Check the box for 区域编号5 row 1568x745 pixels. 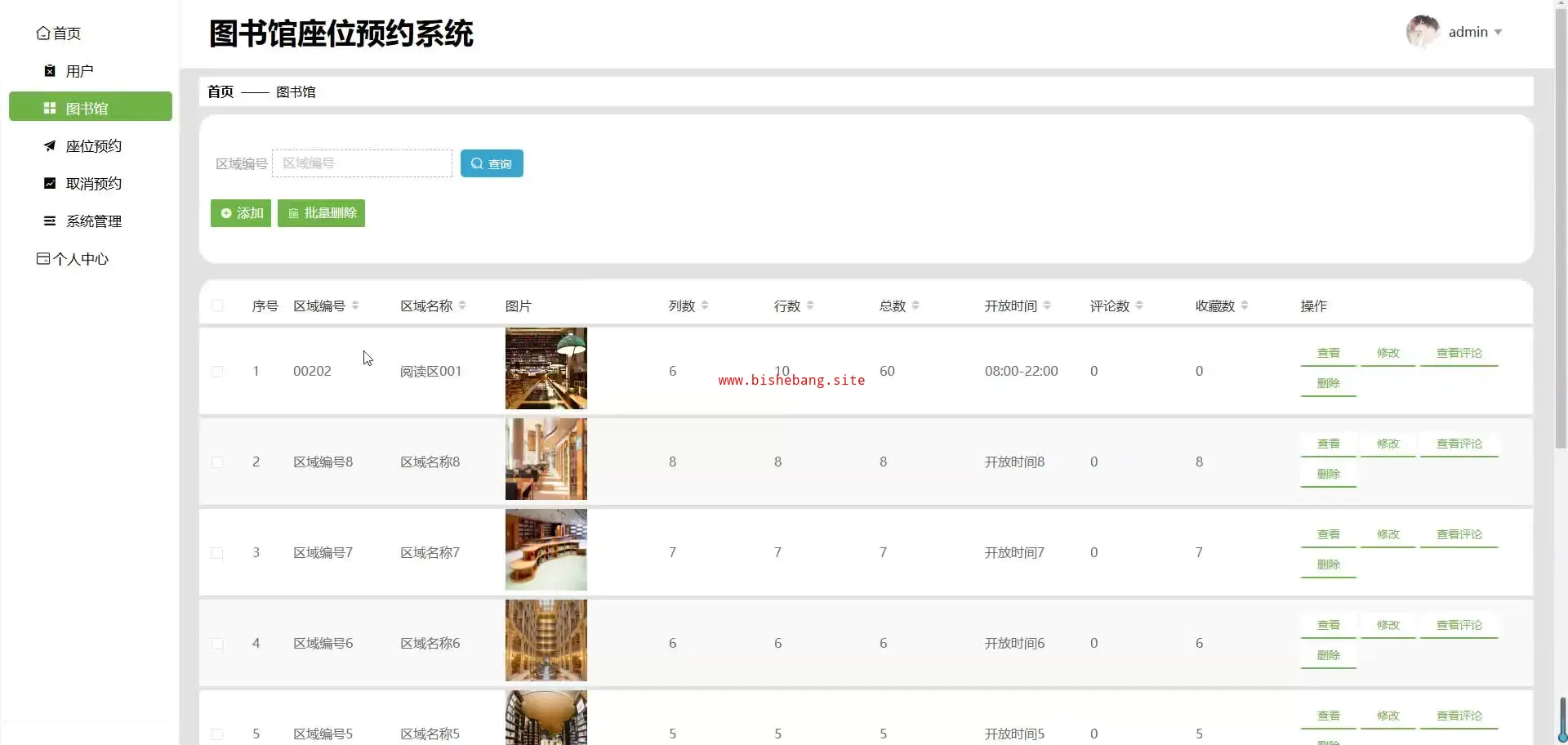coord(217,734)
